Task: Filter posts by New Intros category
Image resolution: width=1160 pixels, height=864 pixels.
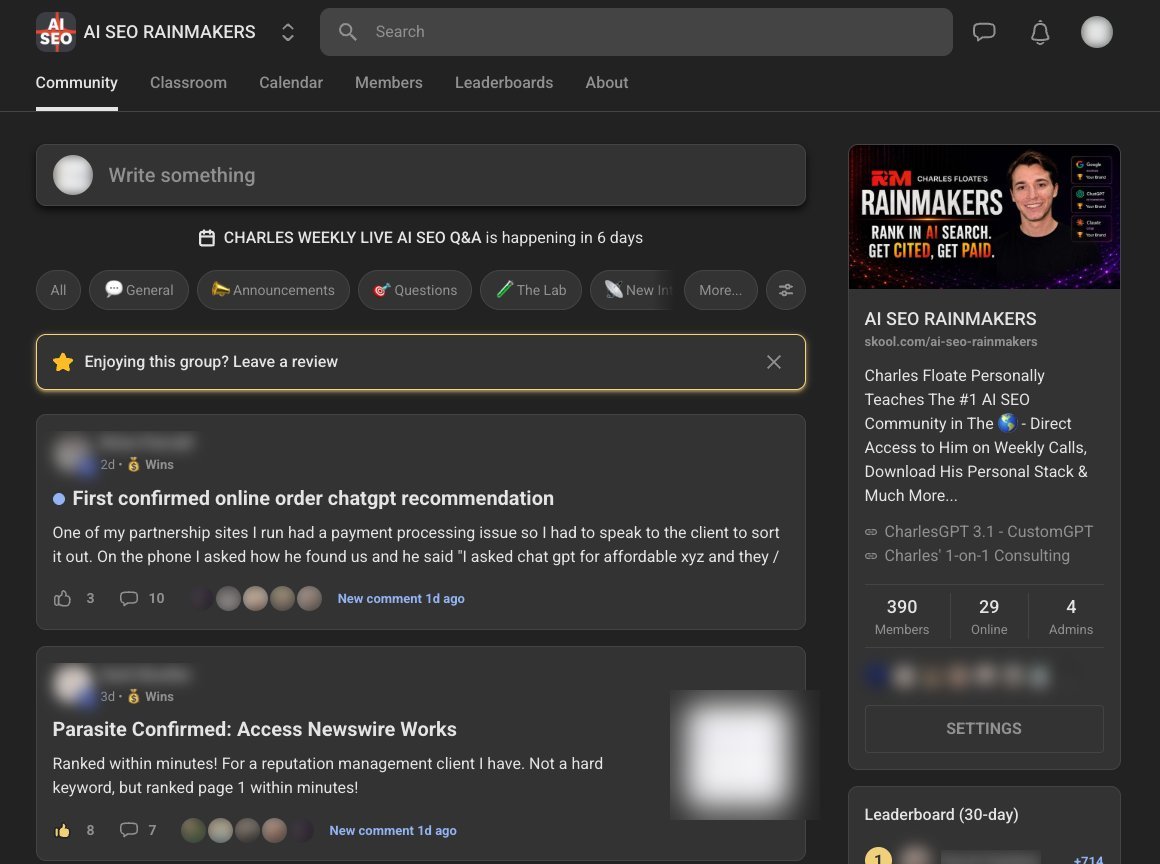Action: pos(633,290)
